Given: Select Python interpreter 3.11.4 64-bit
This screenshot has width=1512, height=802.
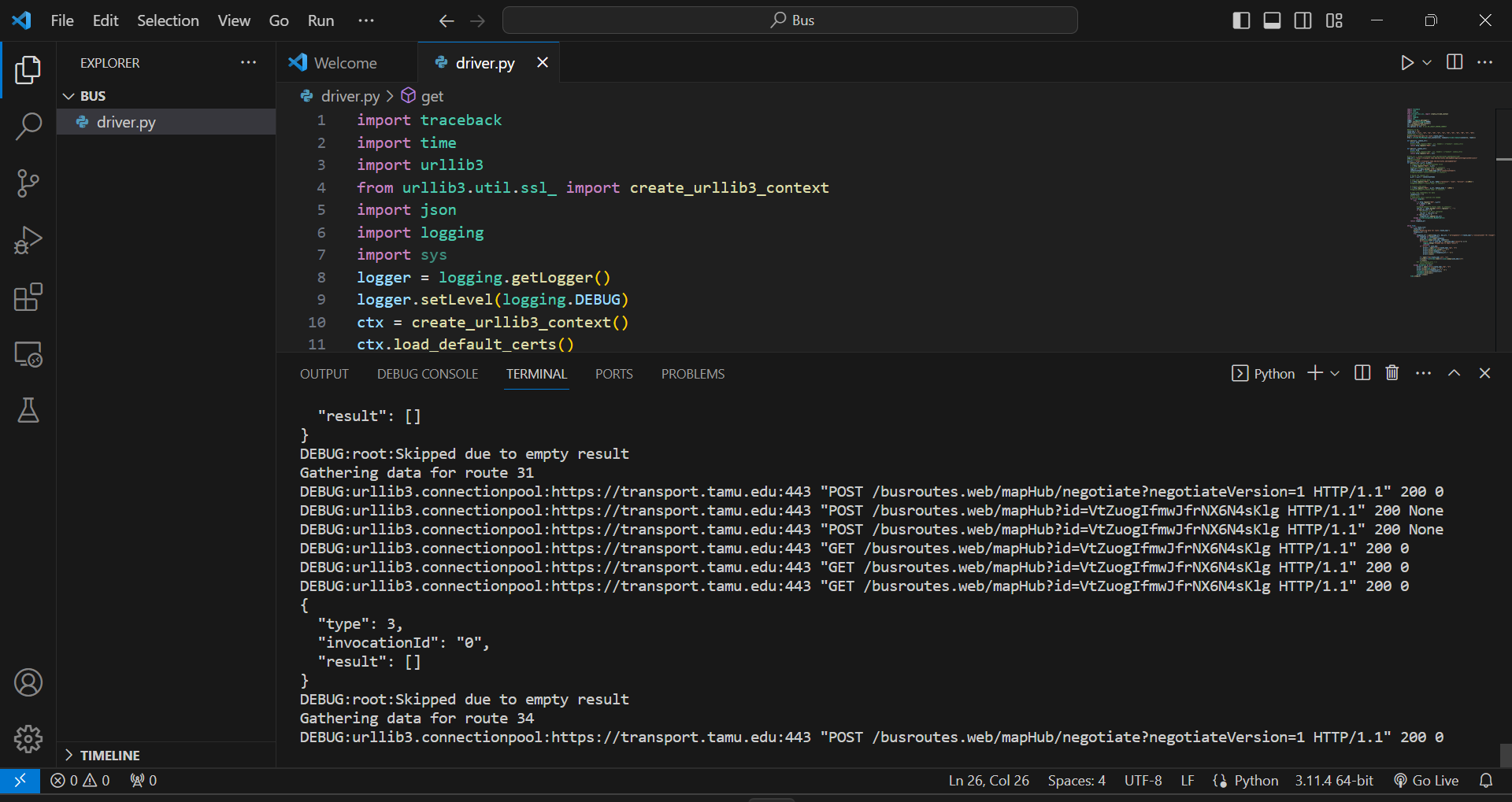Looking at the screenshot, I should [x=1334, y=780].
